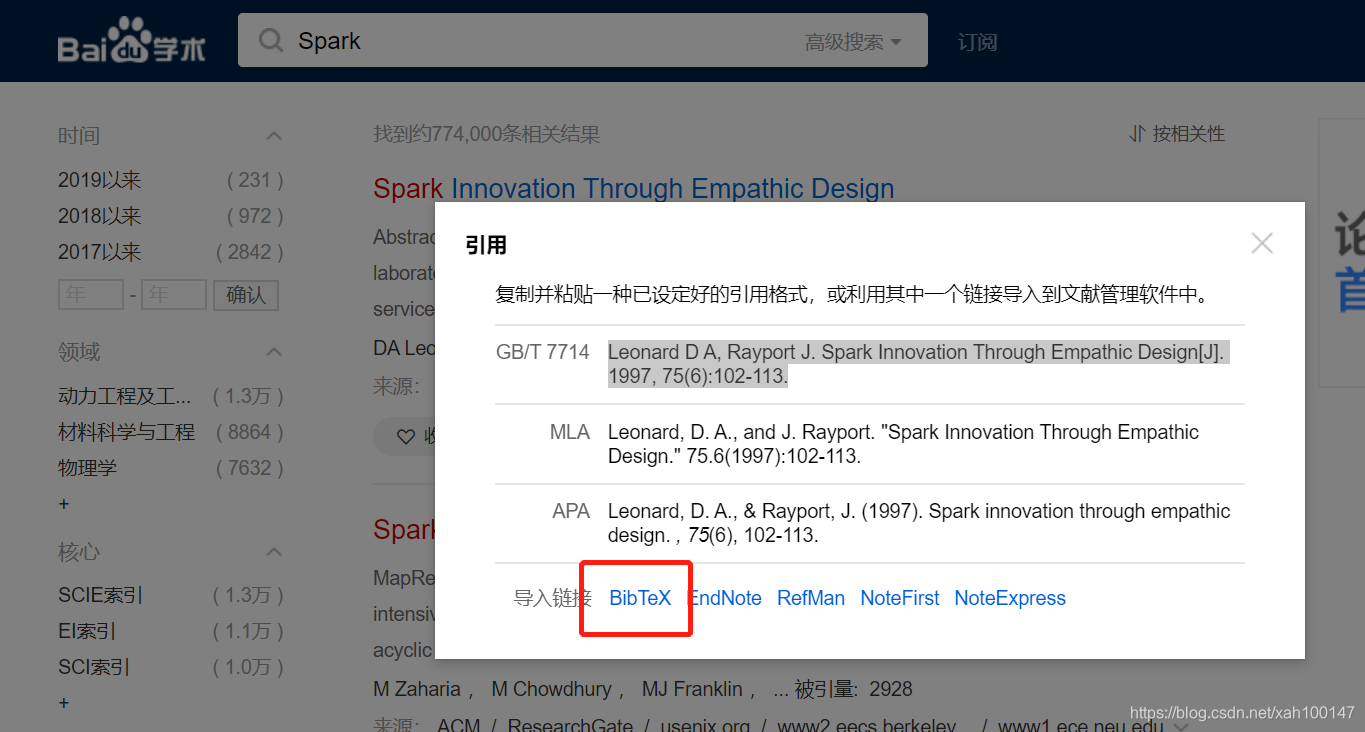Expand more indexes with plus under SCI索引

click(64, 703)
